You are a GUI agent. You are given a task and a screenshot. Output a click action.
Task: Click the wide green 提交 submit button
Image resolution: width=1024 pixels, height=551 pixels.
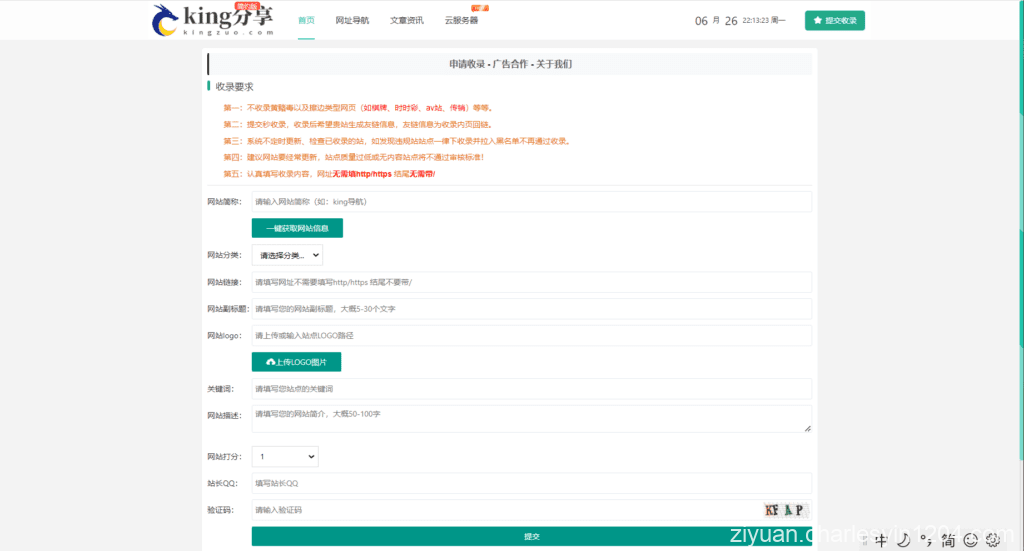(x=532, y=536)
